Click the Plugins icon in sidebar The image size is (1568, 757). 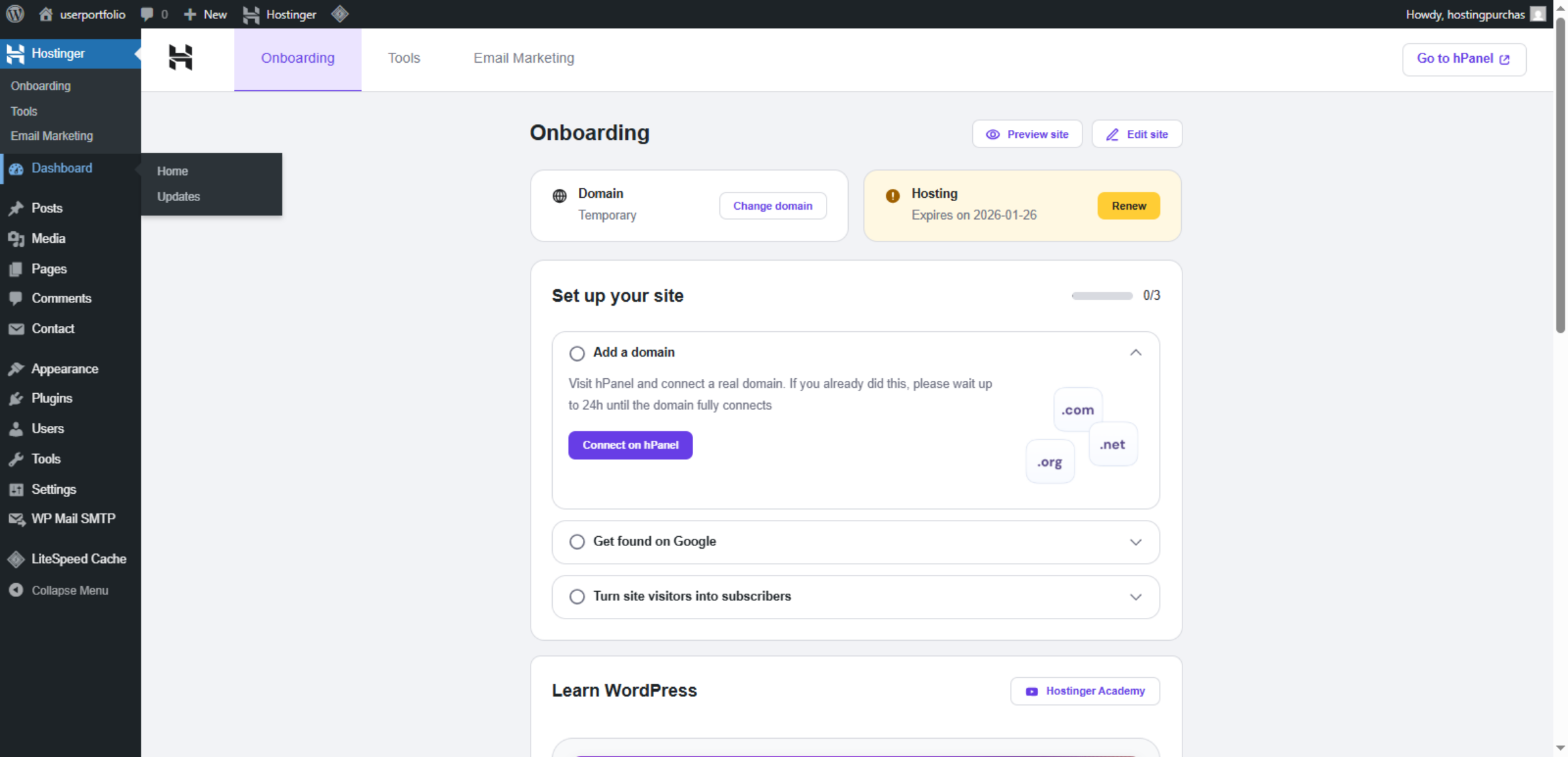16,398
